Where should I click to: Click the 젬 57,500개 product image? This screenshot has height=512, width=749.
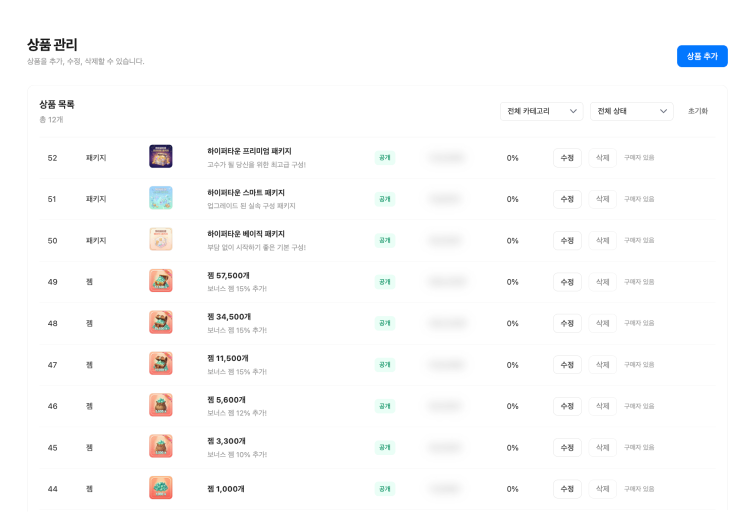click(x=160, y=281)
